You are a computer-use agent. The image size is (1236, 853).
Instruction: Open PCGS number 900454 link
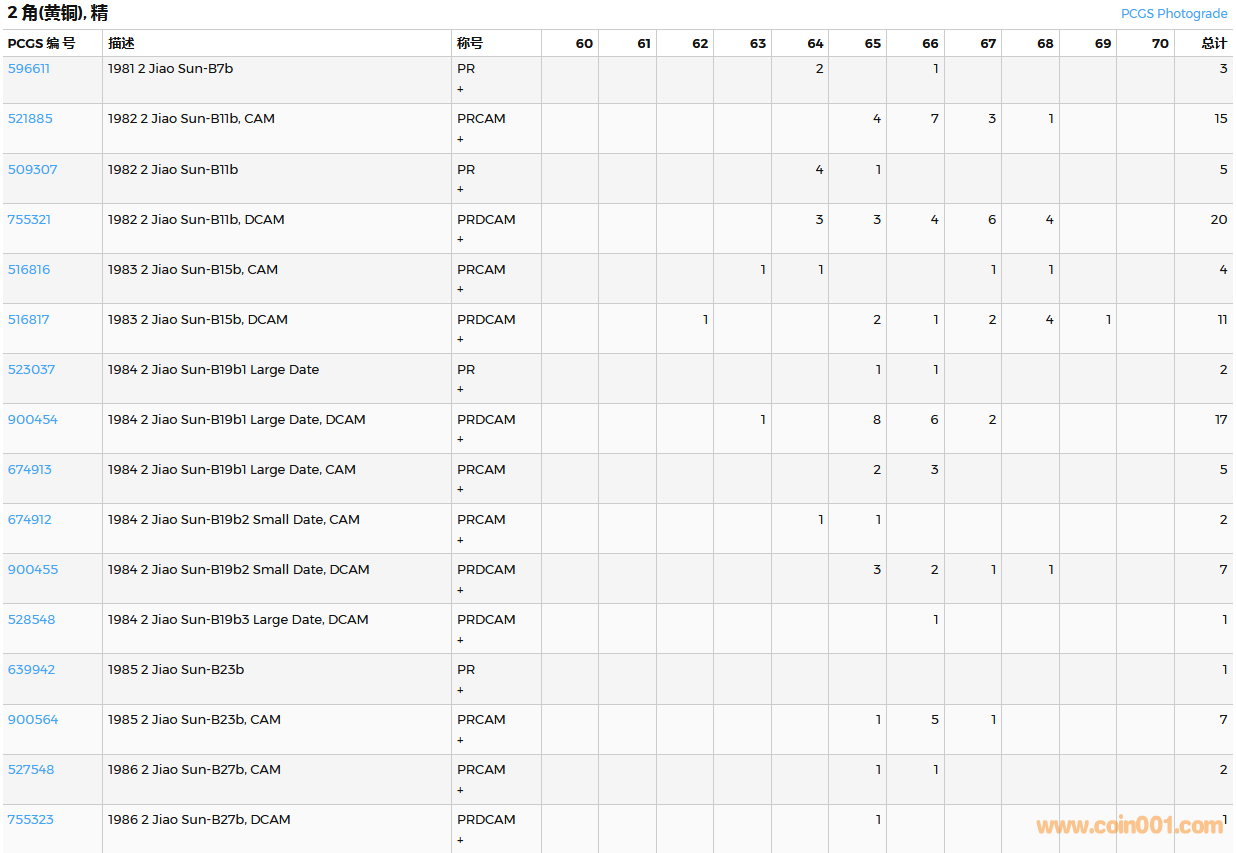(x=33, y=420)
